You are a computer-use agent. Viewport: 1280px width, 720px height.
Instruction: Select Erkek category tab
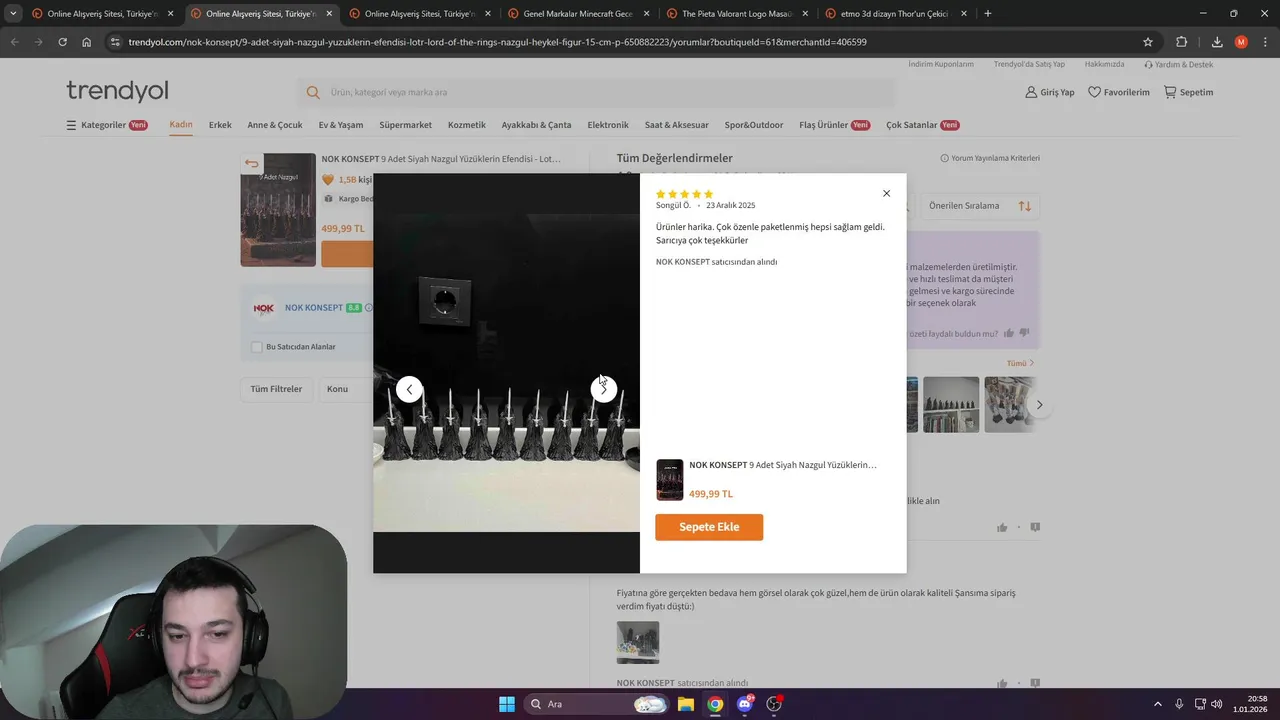tap(220, 125)
